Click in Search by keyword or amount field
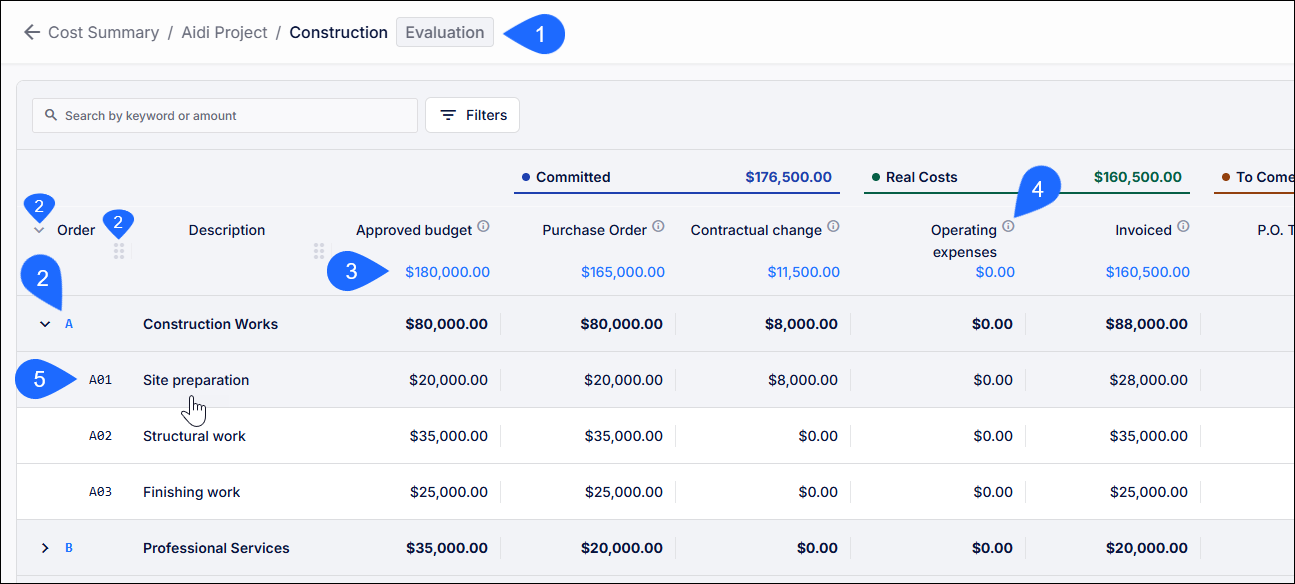Viewport: 1295px width, 584px height. [225, 116]
